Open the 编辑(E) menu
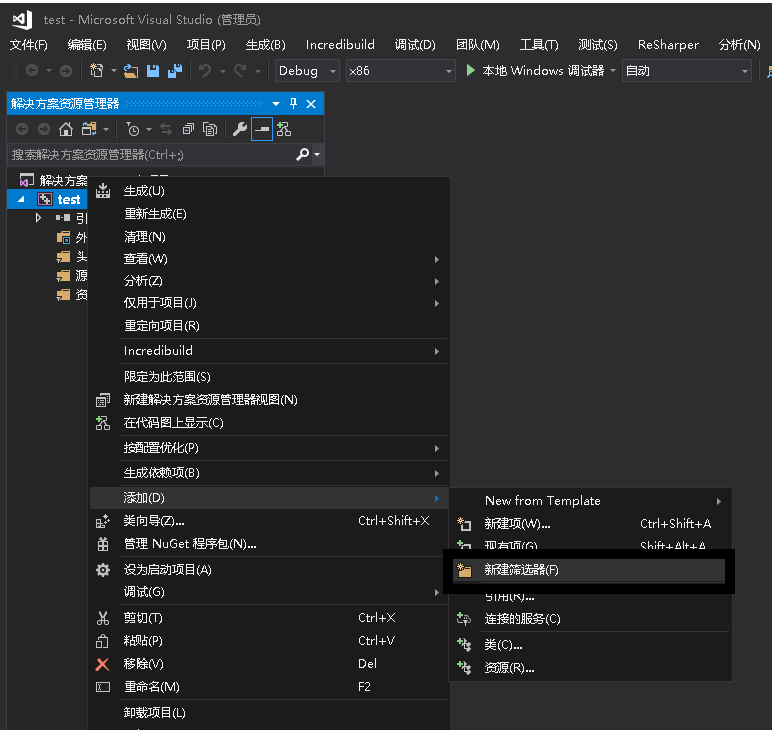This screenshot has width=772, height=730. [87, 45]
